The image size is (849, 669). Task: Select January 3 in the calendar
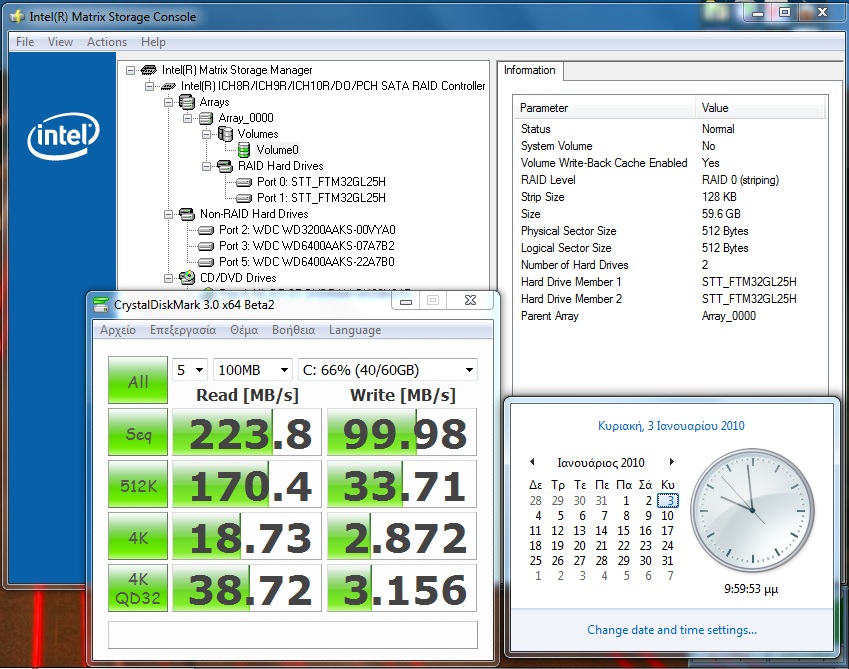[x=668, y=501]
